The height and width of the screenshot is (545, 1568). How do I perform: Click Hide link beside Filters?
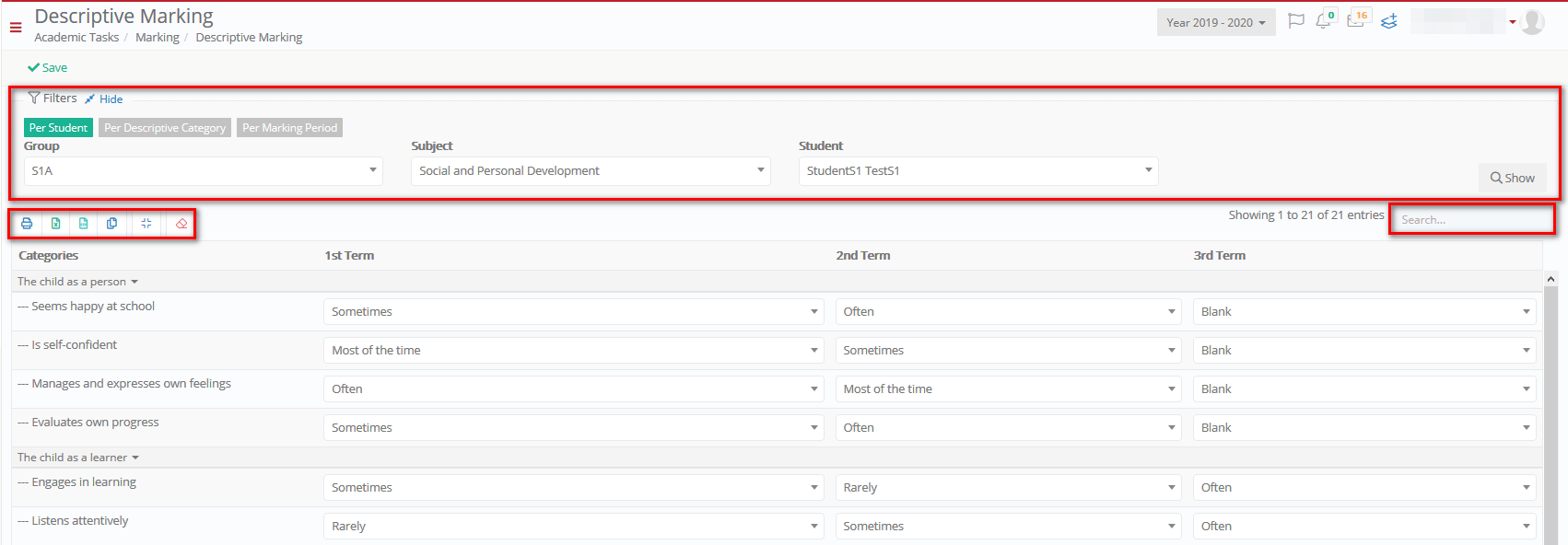tap(104, 99)
